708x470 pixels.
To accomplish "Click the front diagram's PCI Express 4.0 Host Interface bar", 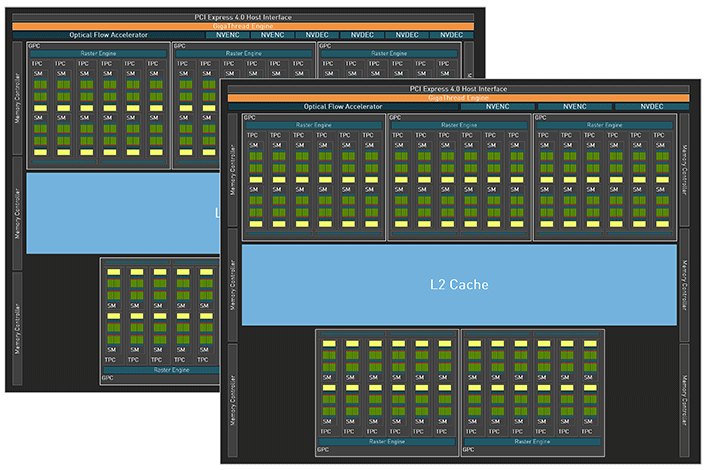I will (459, 90).
